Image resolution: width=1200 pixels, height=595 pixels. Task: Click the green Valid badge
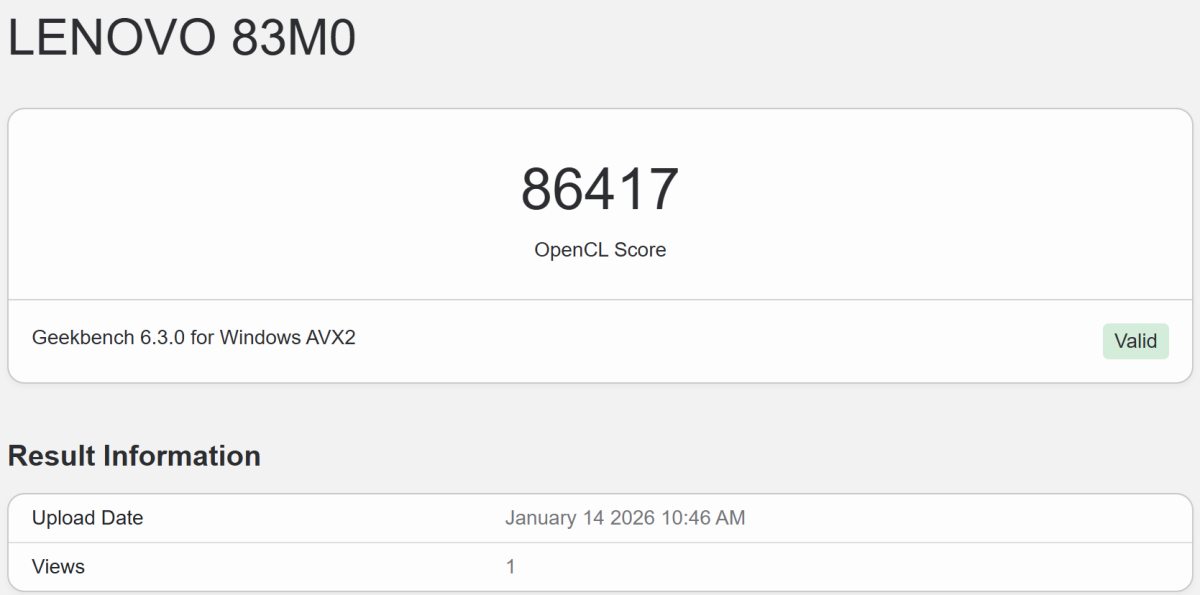coord(1135,341)
